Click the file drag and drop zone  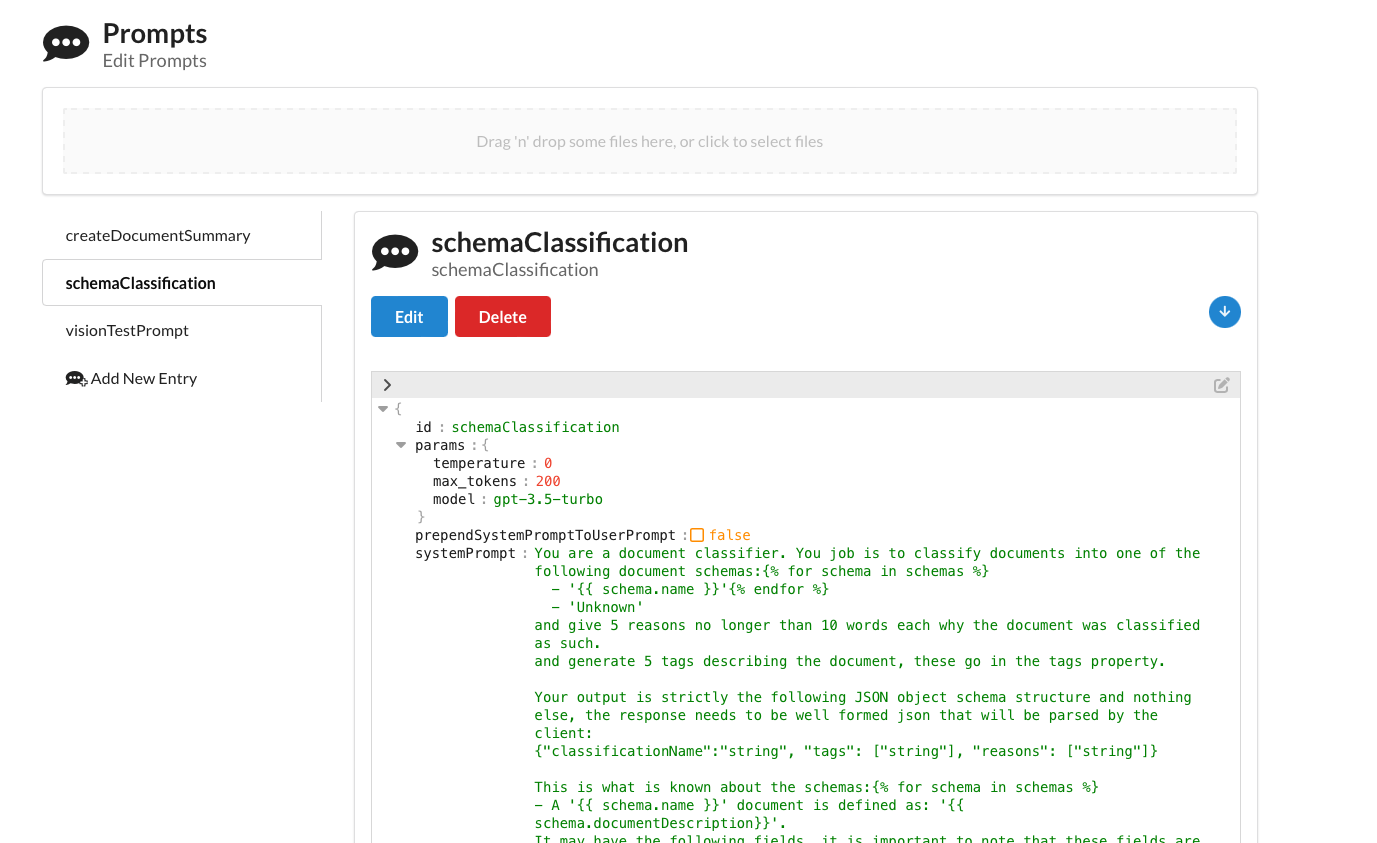pos(650,141)
